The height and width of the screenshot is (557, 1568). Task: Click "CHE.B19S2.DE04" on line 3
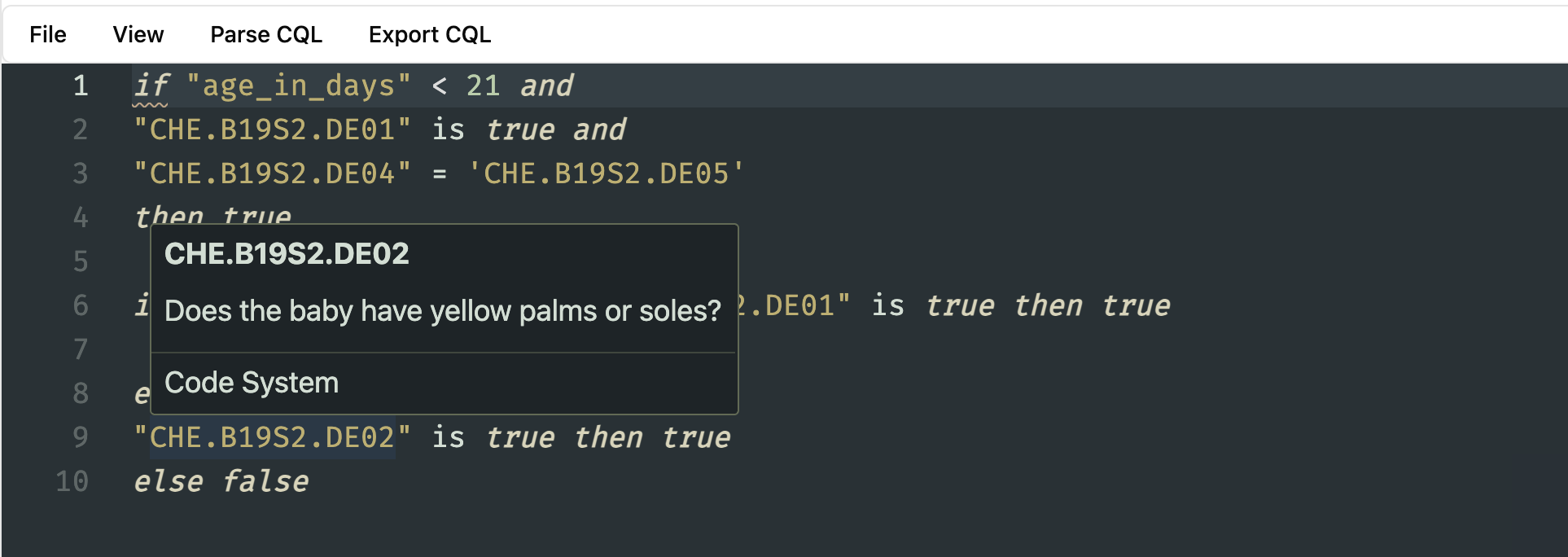271,173
